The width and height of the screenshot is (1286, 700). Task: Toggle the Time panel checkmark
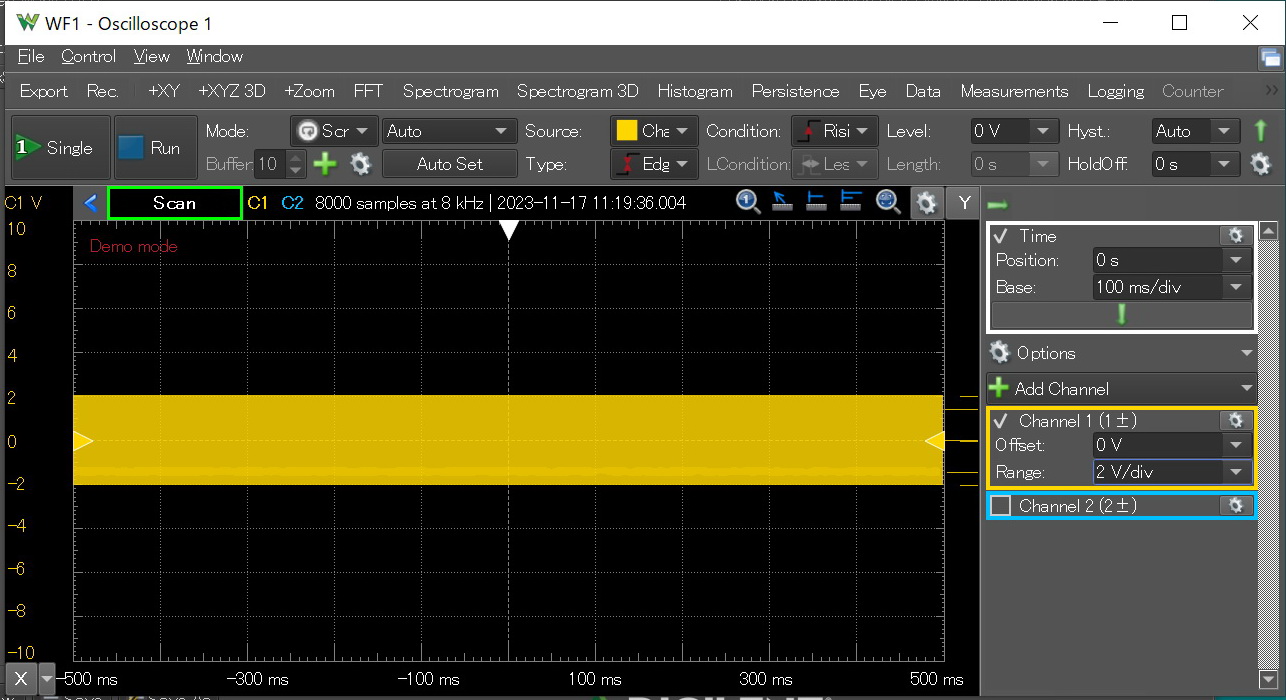pos(1001,236)
